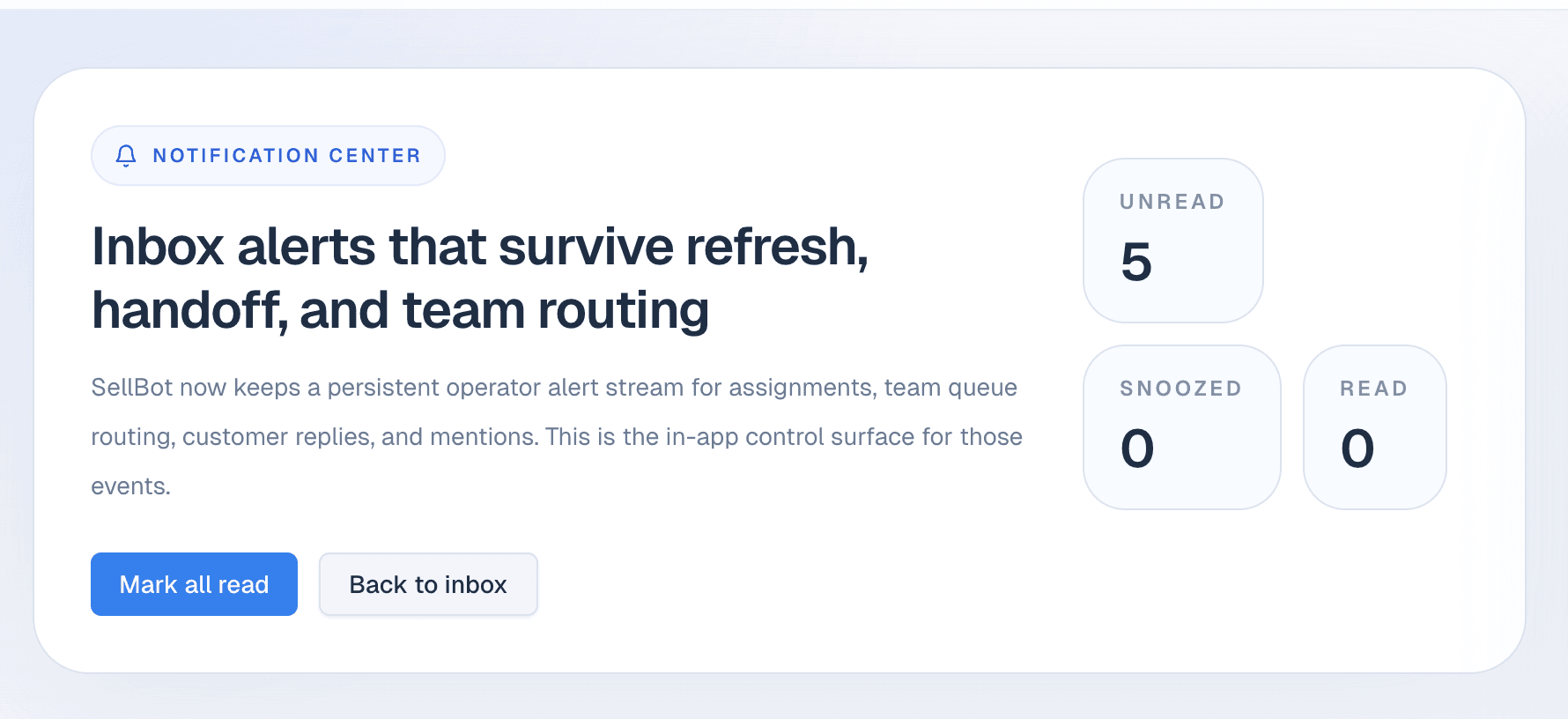Image resolution: width=1568 pixels, height=719 pixels.
Task: Select the Notification Center section header
Action: point(268,155)
